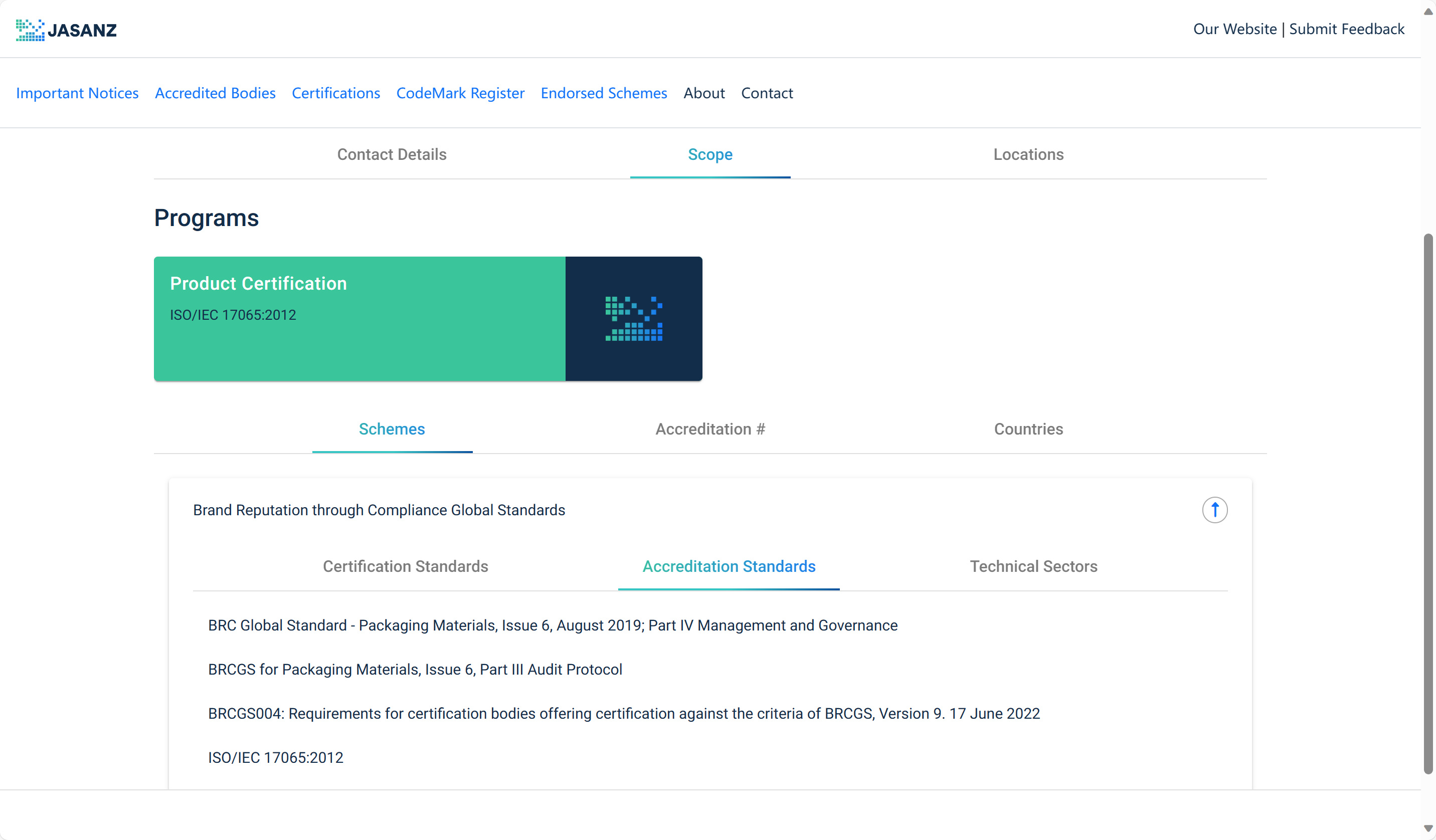The image size is (1436, 840).
Task: Select the Certification Standards tab
Action: pos(405,566)
